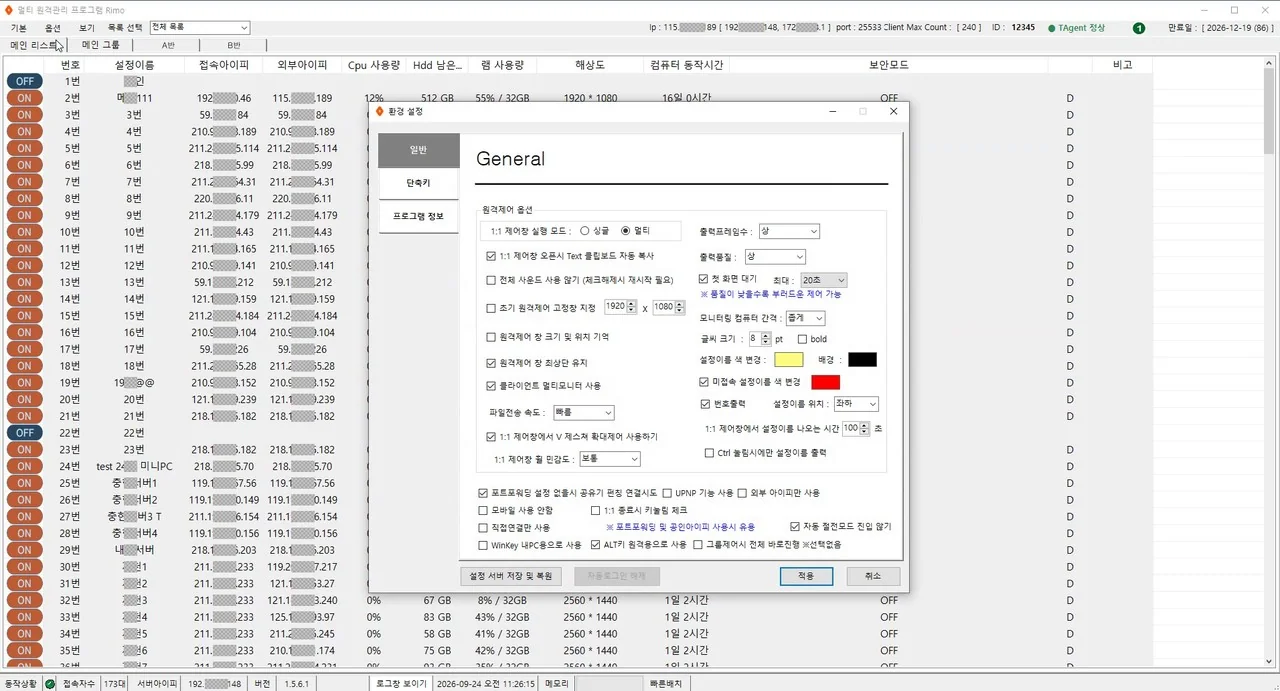This screenshot has width=1280, height=691.
Task: Open the 파일전송 속도 dropdown
Action: click(x=583, y=412)
